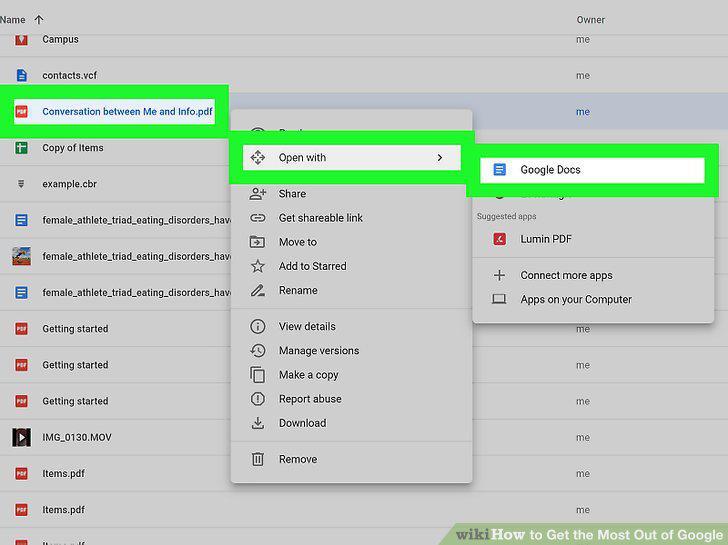This screenshot has height=545, width=728.
Task: Click the image thumbnail of the female_athlete_triad file
Action: pyautogui.click(x=21, y=256)
